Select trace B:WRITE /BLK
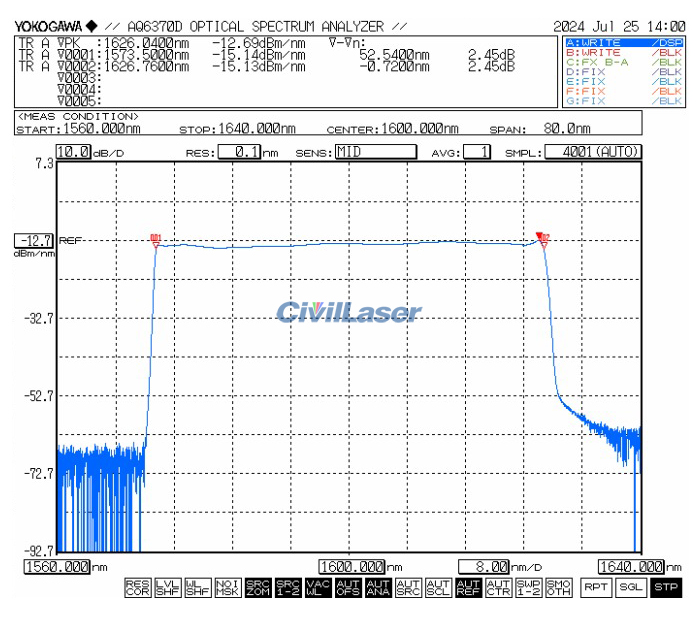Image resolution: width=699 pixels, height=623 pixels. click(624, 53)
